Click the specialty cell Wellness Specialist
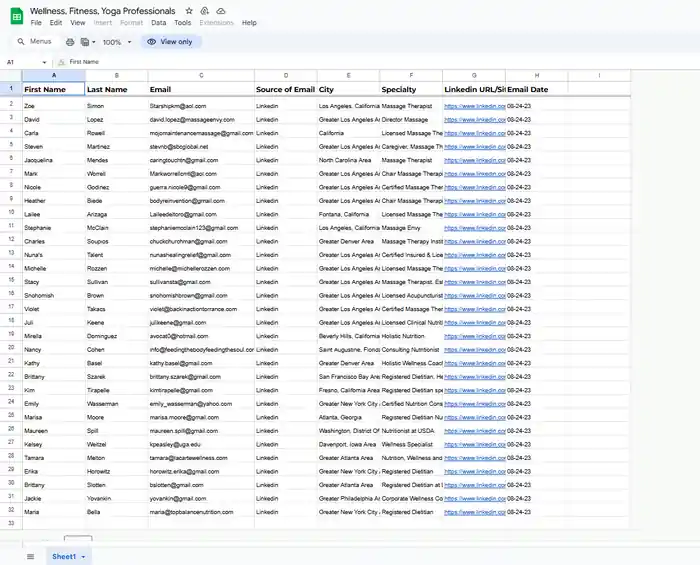Image resolution: width=700 pixels, height=565 pixels. click(x=411, y=445)
